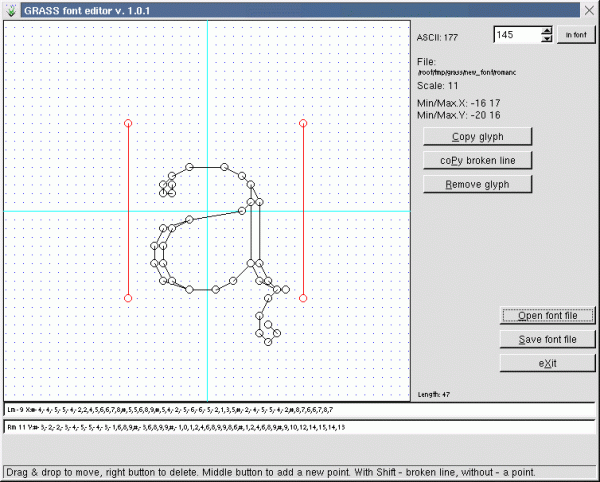Click the glyph number field showing 145
600x482 pixels.
point(515,35)
